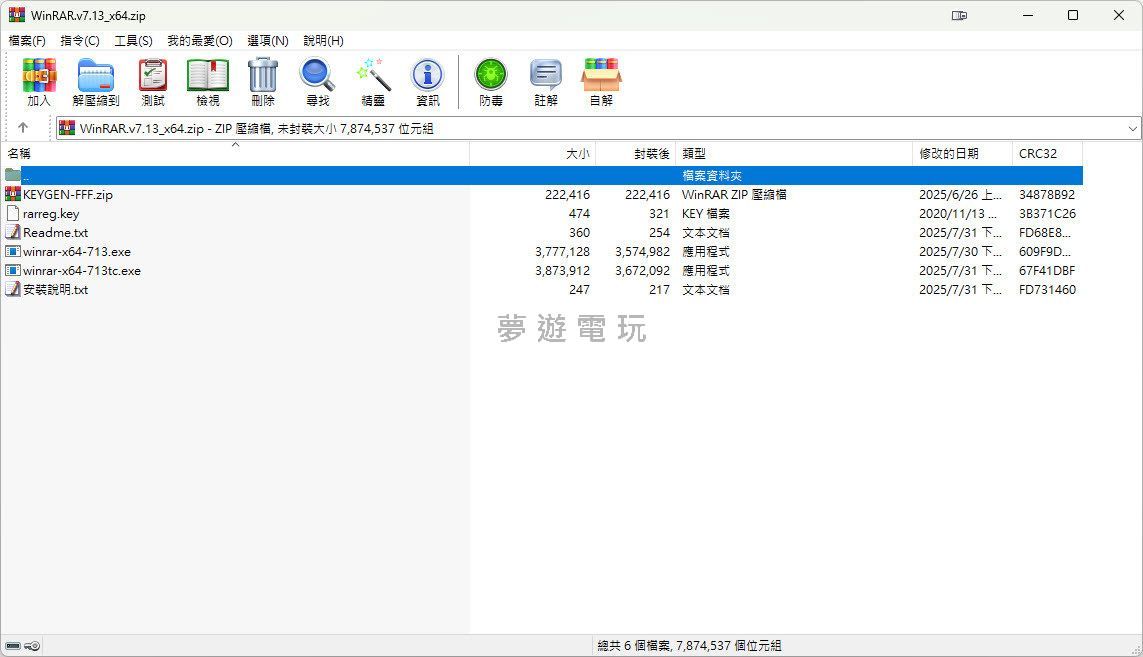Run the 測試 (Test) archive tool
Viewport: 1143px width, 657px height.
153,82
